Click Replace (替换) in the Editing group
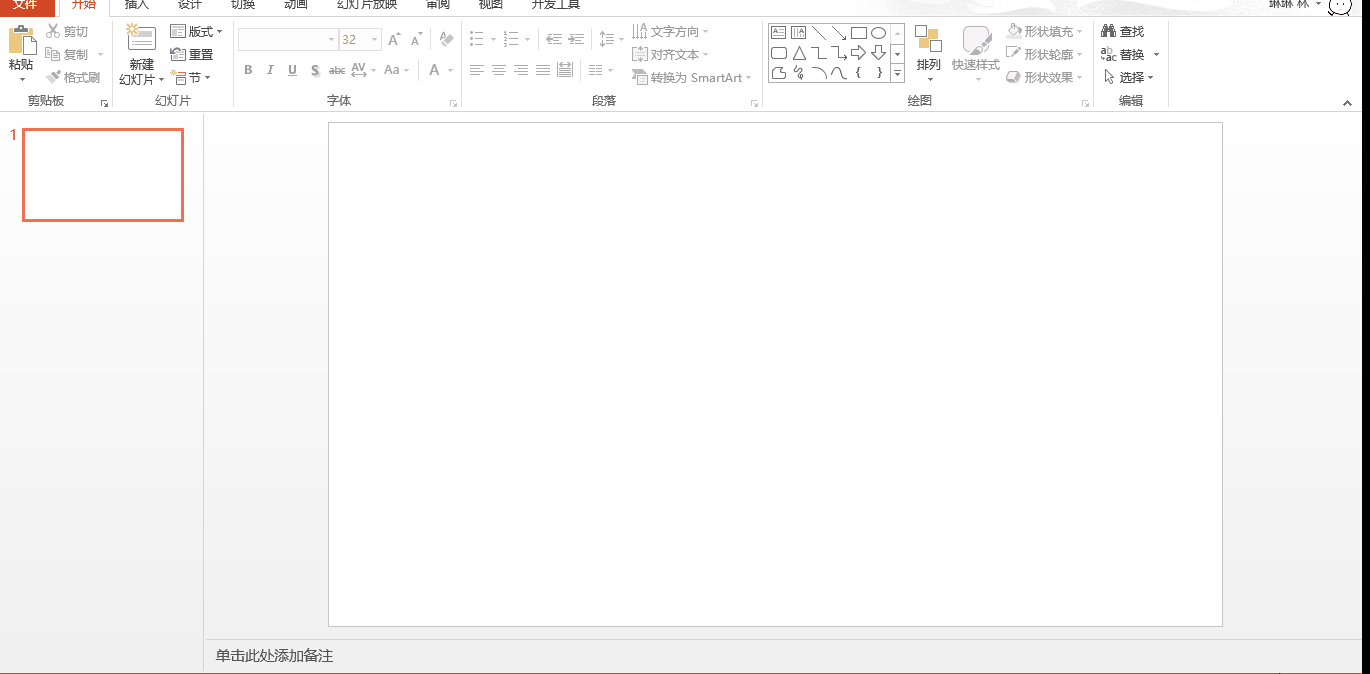Image resolution: width=1370 pixels, height=674 pixels. coord(1130,54)
